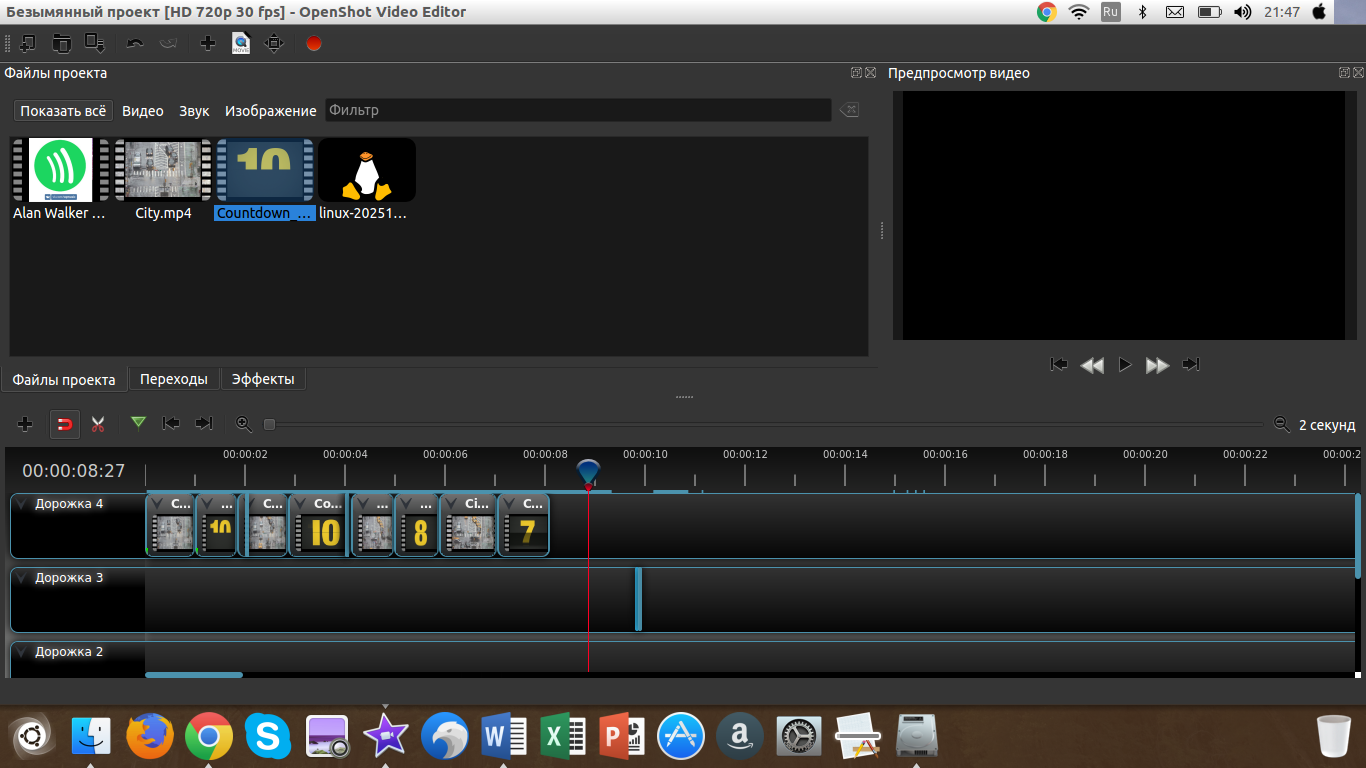Undo the last action
Viewport: 1366px width, 768px height.
coord(135,43)
